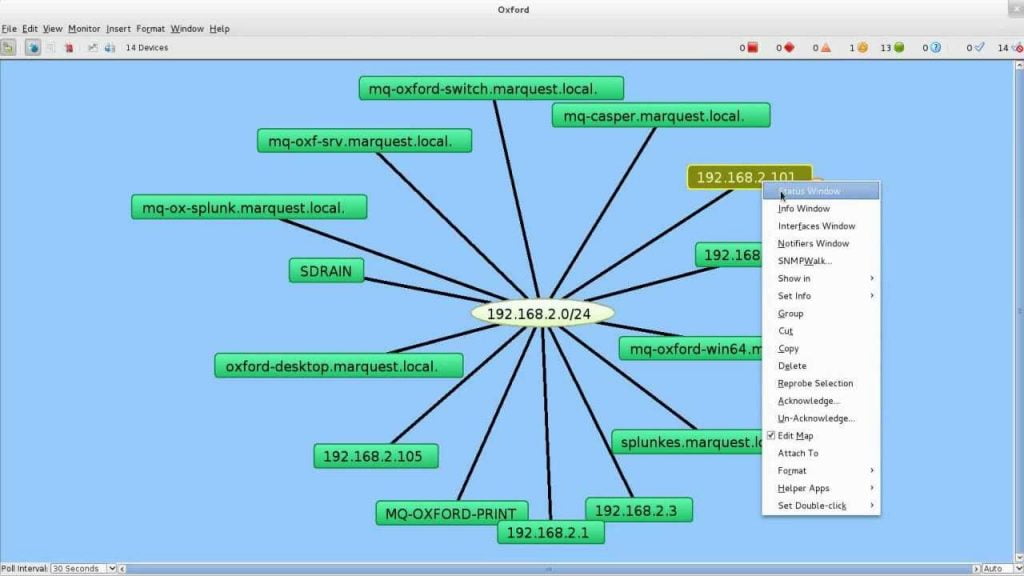
Task: Click the horizontal scrollbar at the bottom
Action: 547,568
